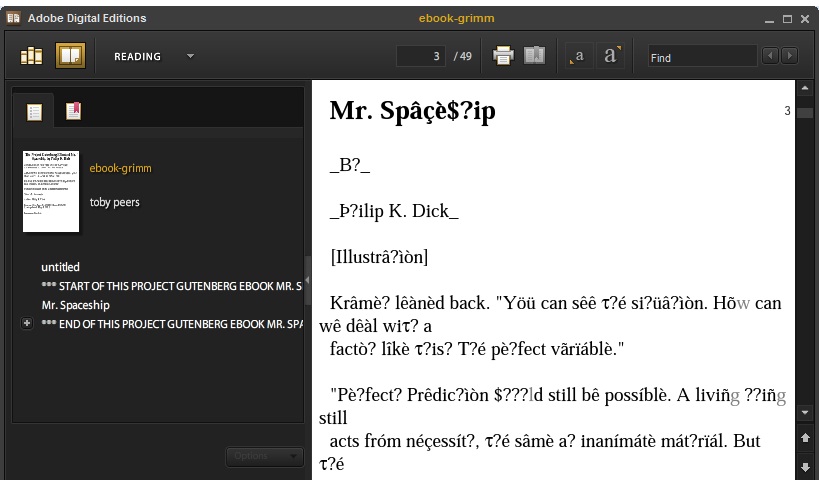Screen dimensions: 819x480
Task: Go to next find result arrow
Action: (790, 55)
